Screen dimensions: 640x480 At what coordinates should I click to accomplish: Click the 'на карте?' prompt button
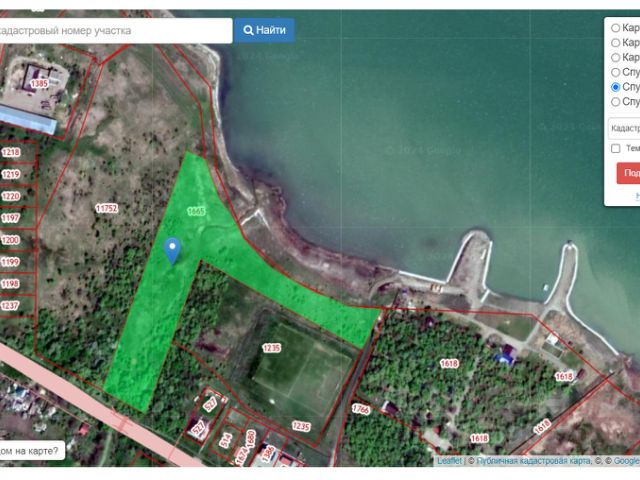(x=32, y=451)
